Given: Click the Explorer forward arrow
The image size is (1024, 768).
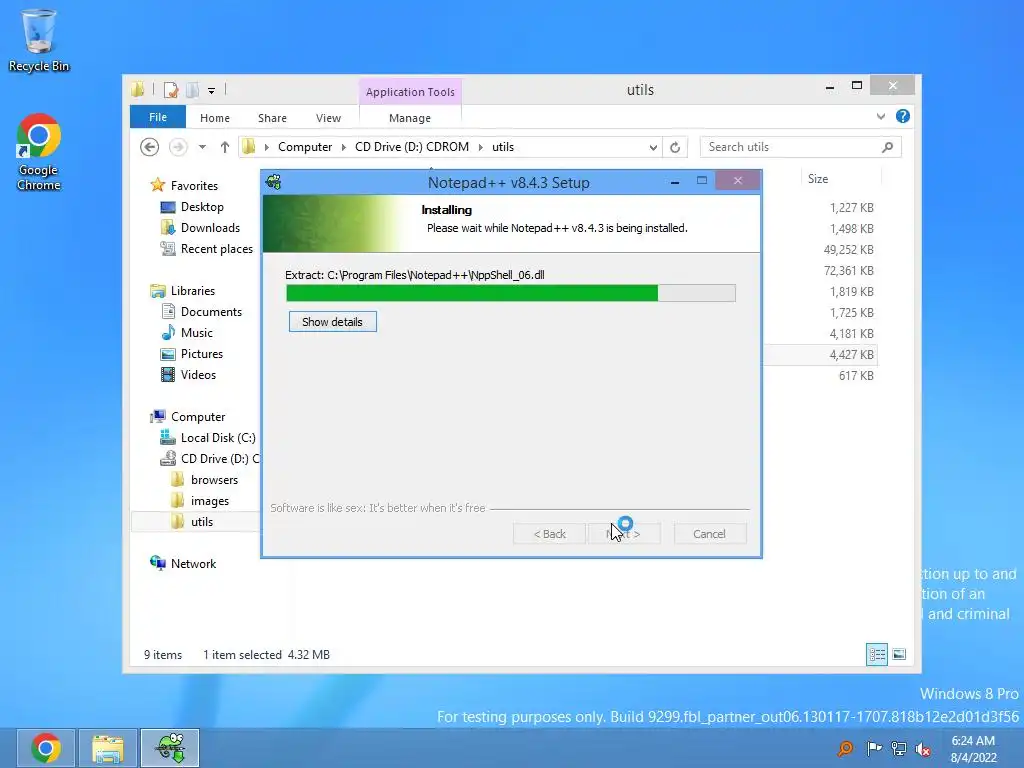Looking at the screenshot, I should pyautogui.click(x=178, y=147).
